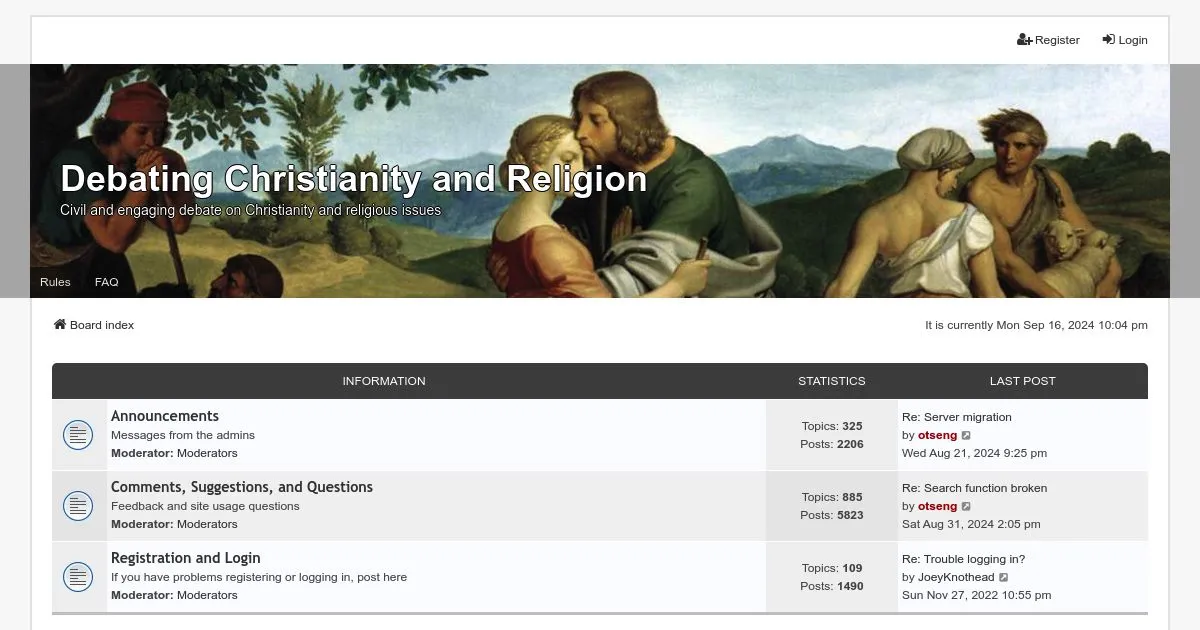Viewport: 1200px width, 630px height.
Task: Open the Login page
Action: tap(1125, 40)
